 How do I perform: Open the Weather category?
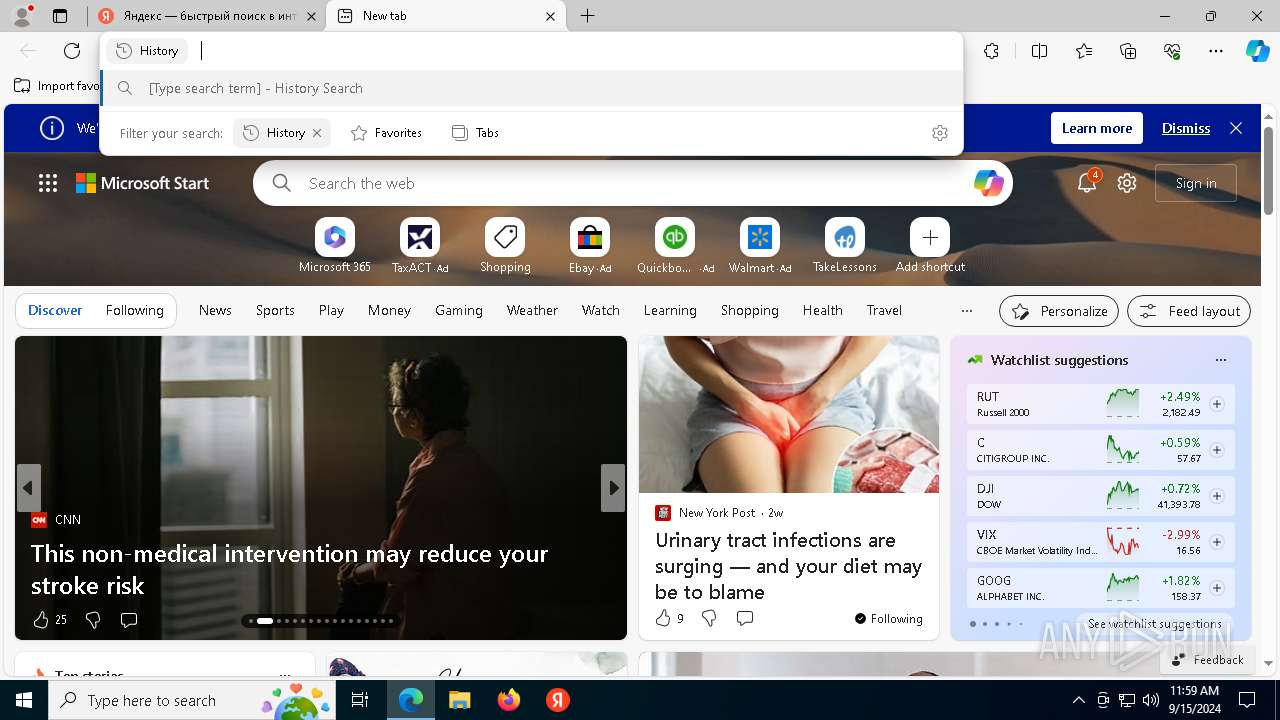point(532,311)
